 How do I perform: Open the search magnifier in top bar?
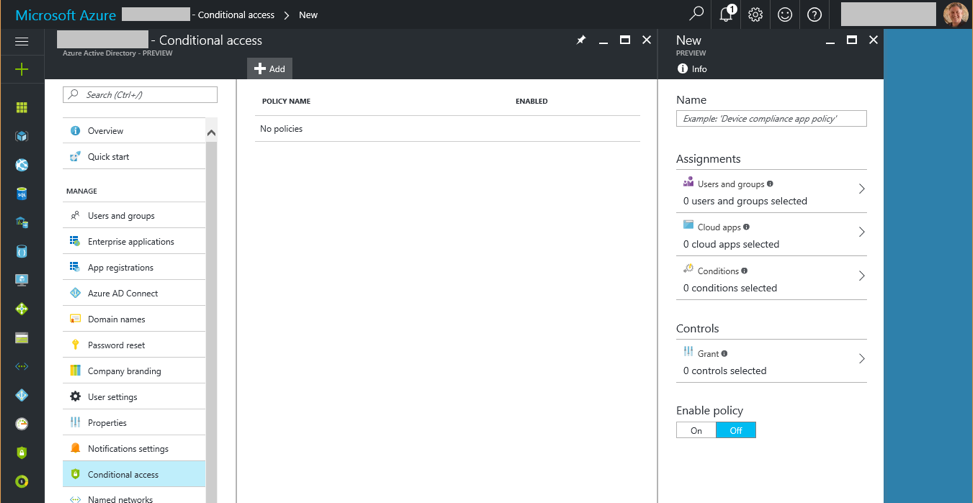tap(697, 14)
